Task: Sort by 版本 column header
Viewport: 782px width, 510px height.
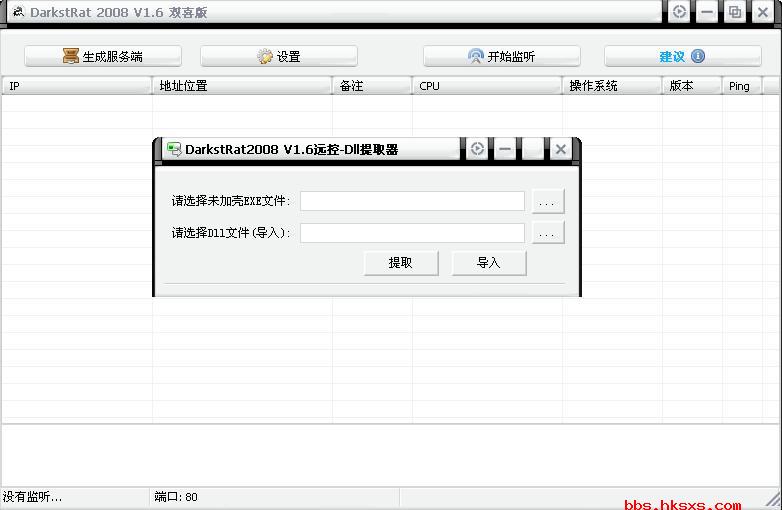Action: click(x=692, y=86)
